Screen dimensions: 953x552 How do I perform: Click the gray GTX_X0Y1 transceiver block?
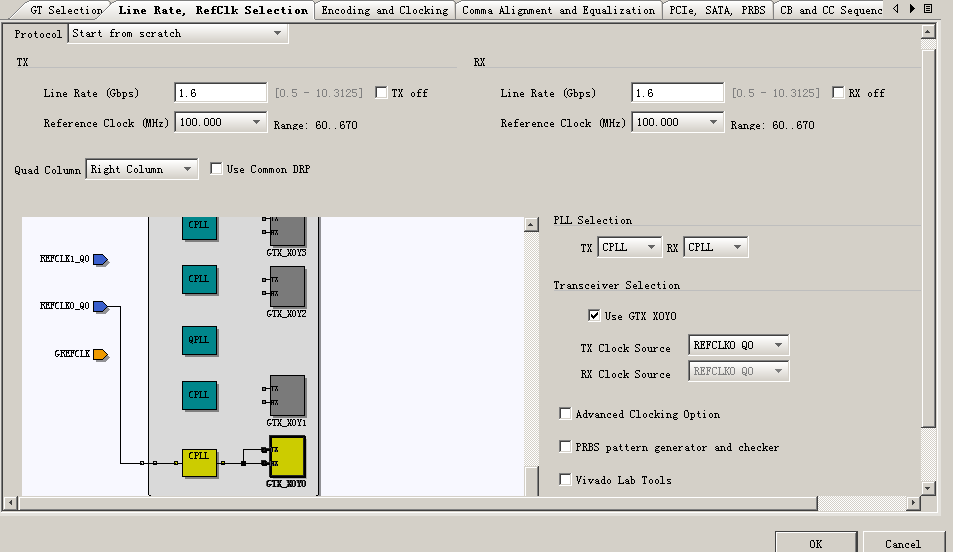287,395
